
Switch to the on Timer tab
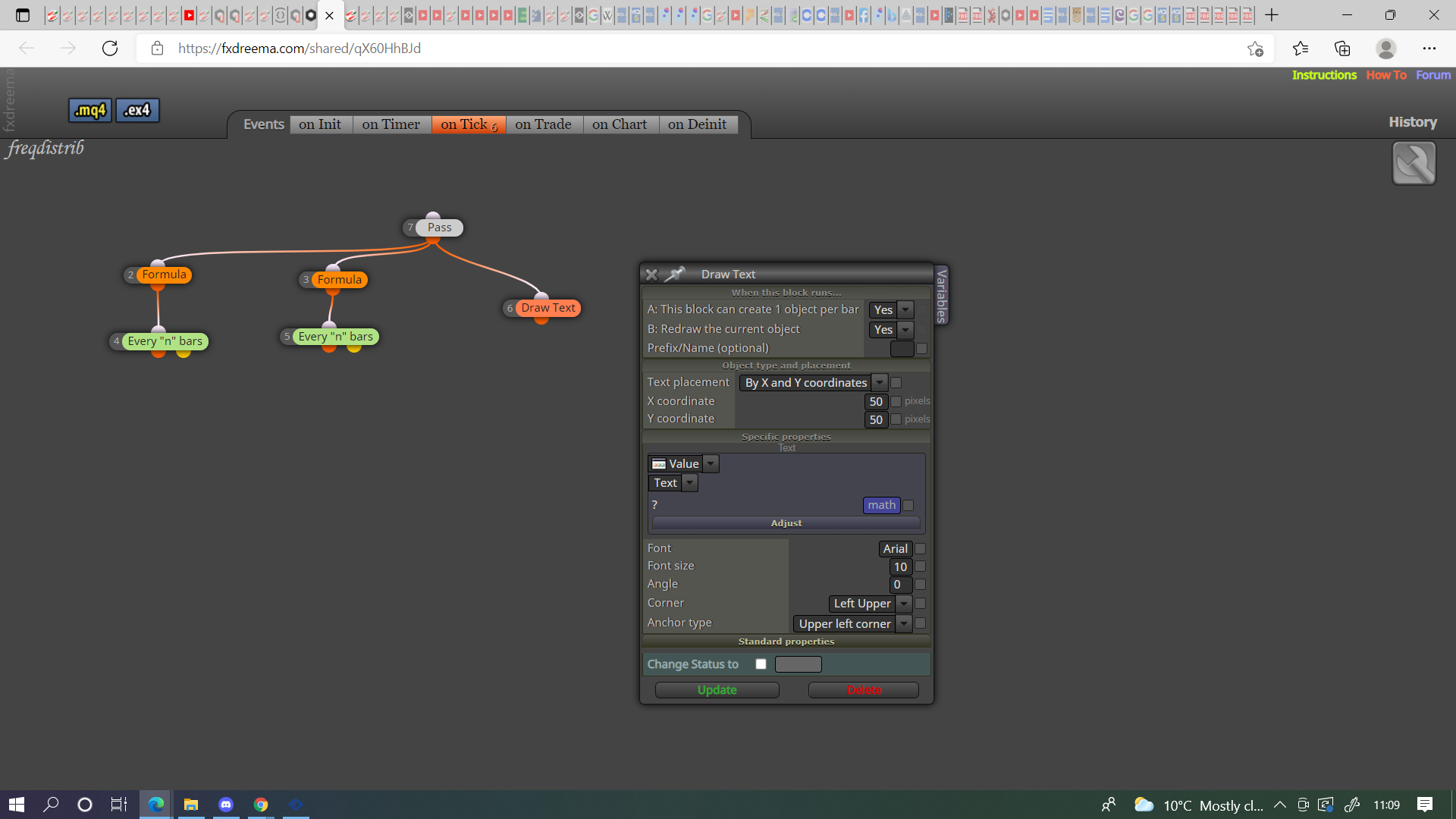(391, 124)
